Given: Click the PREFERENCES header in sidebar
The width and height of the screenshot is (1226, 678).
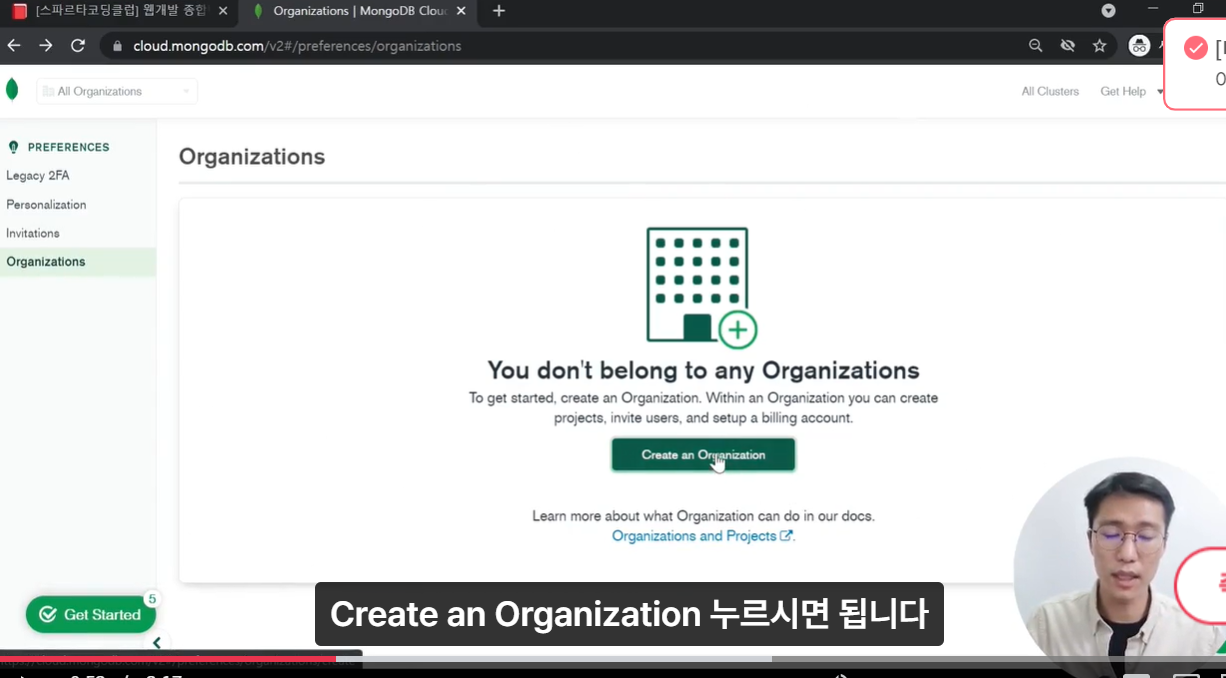Looking at the screenshot, I should point(69,147).
